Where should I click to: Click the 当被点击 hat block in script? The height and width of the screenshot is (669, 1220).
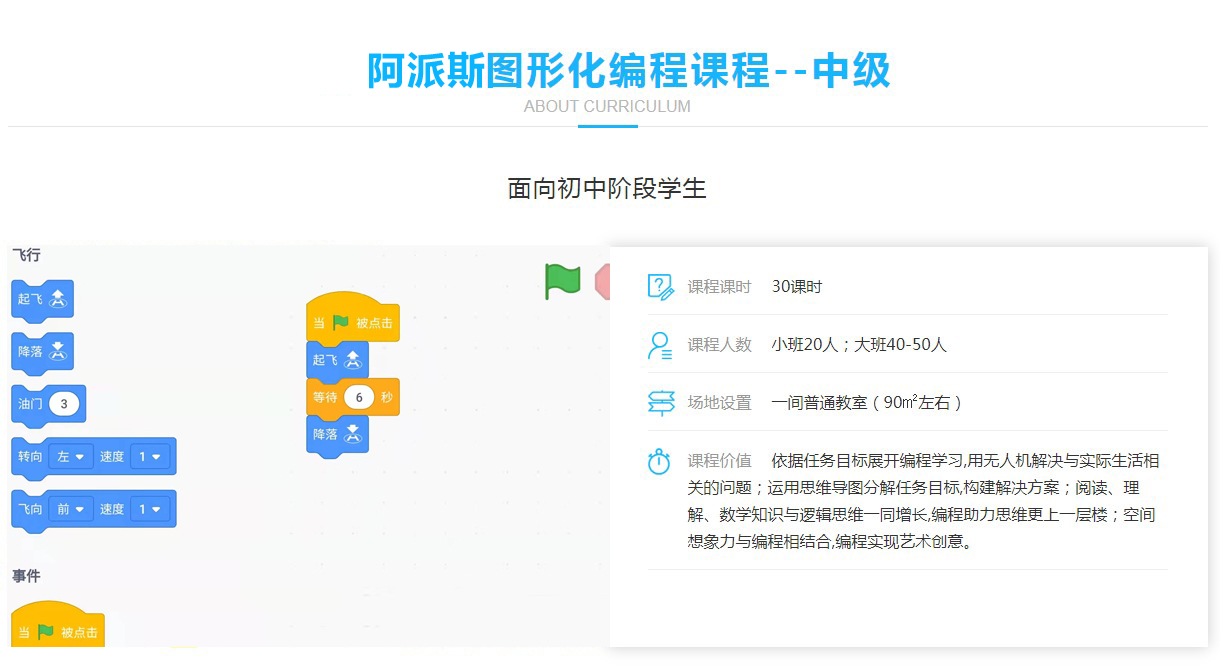coord(353,319)
